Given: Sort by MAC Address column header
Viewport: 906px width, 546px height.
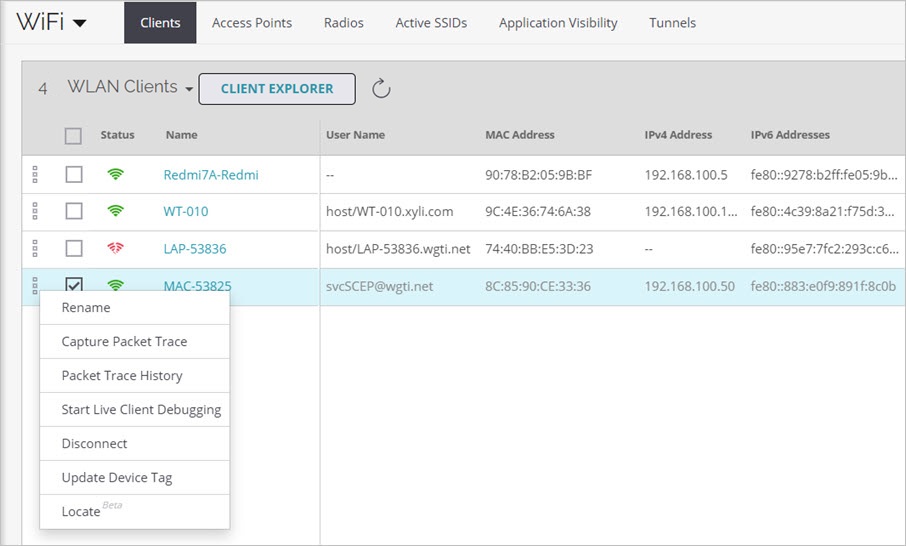Looking at the screenshot, I should 519,135.
